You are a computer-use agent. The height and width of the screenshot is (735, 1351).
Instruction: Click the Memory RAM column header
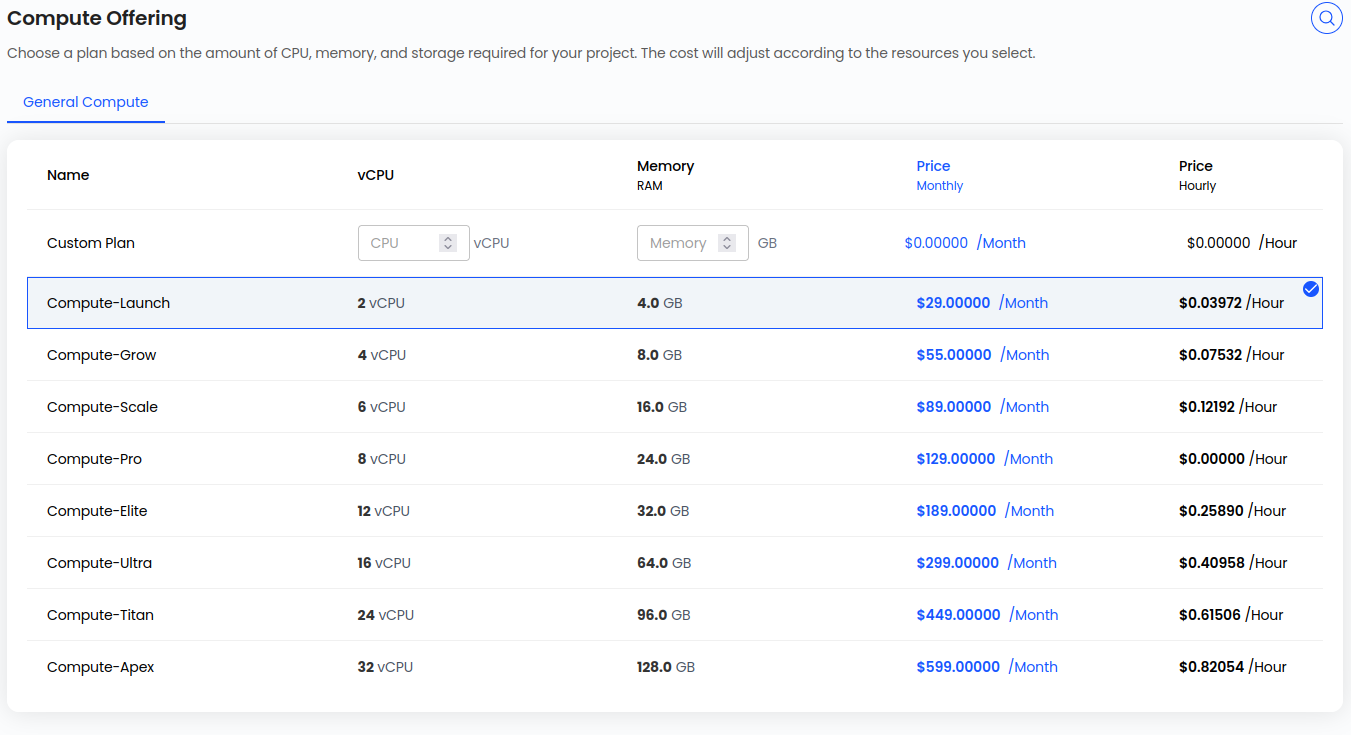(665, 175)
